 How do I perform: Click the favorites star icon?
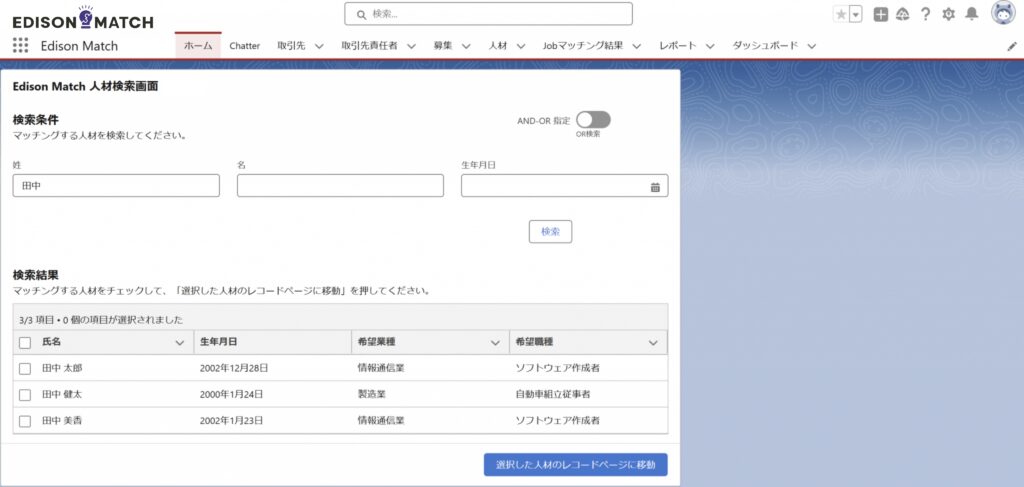[841, 14]
